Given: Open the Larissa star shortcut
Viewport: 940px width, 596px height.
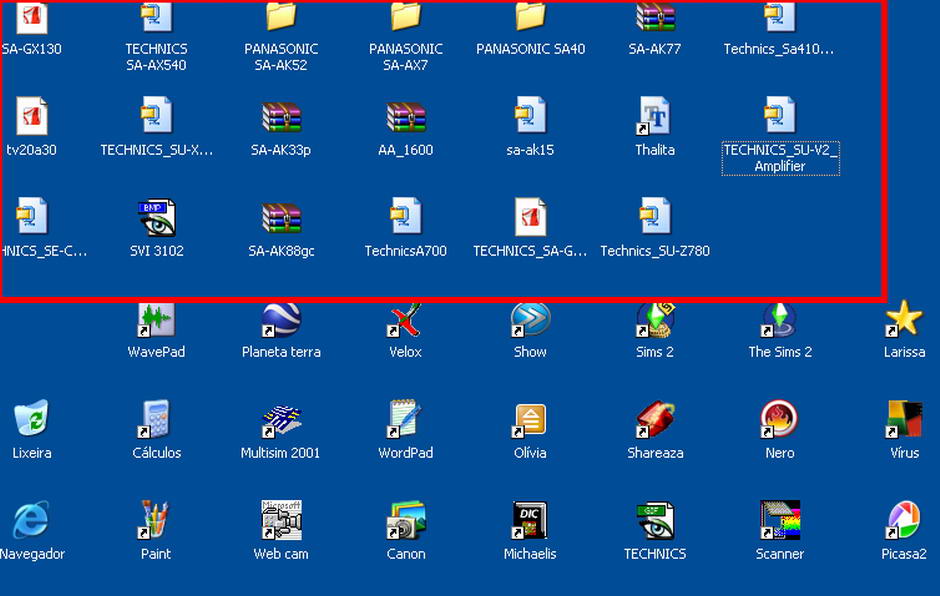Looking at the screenshot, I should [x=903, y=318].
